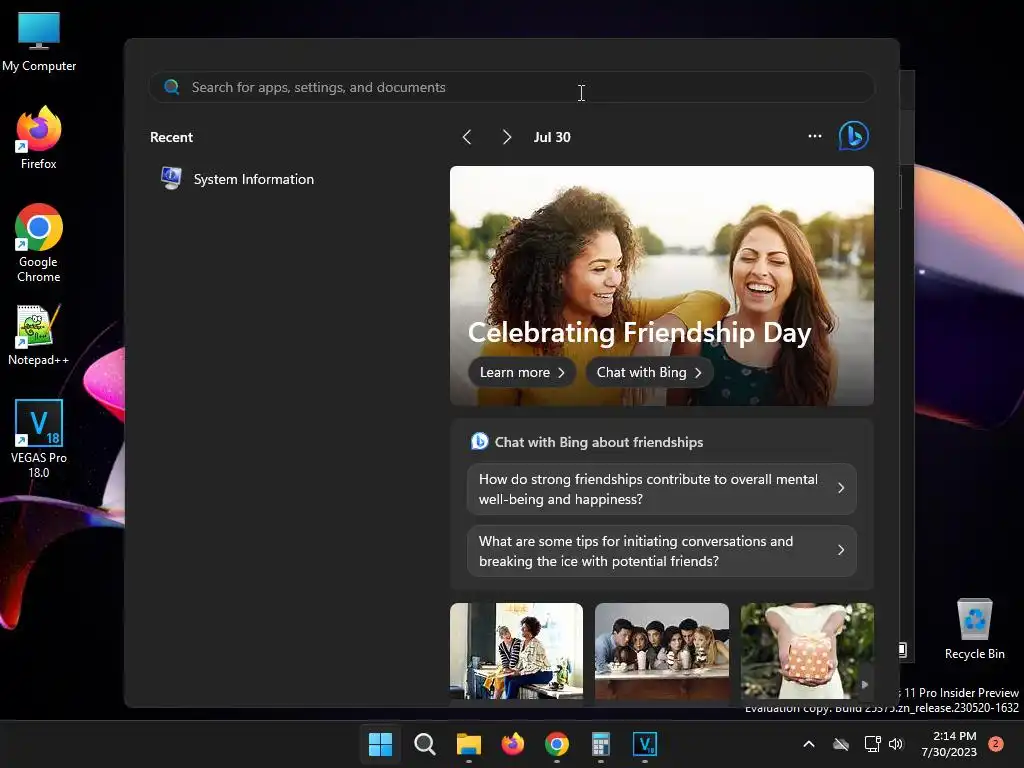Open thumbnail of hands holding gift box
The height and width of the screenshot is (768, 1024).
(x=807, y=651)
